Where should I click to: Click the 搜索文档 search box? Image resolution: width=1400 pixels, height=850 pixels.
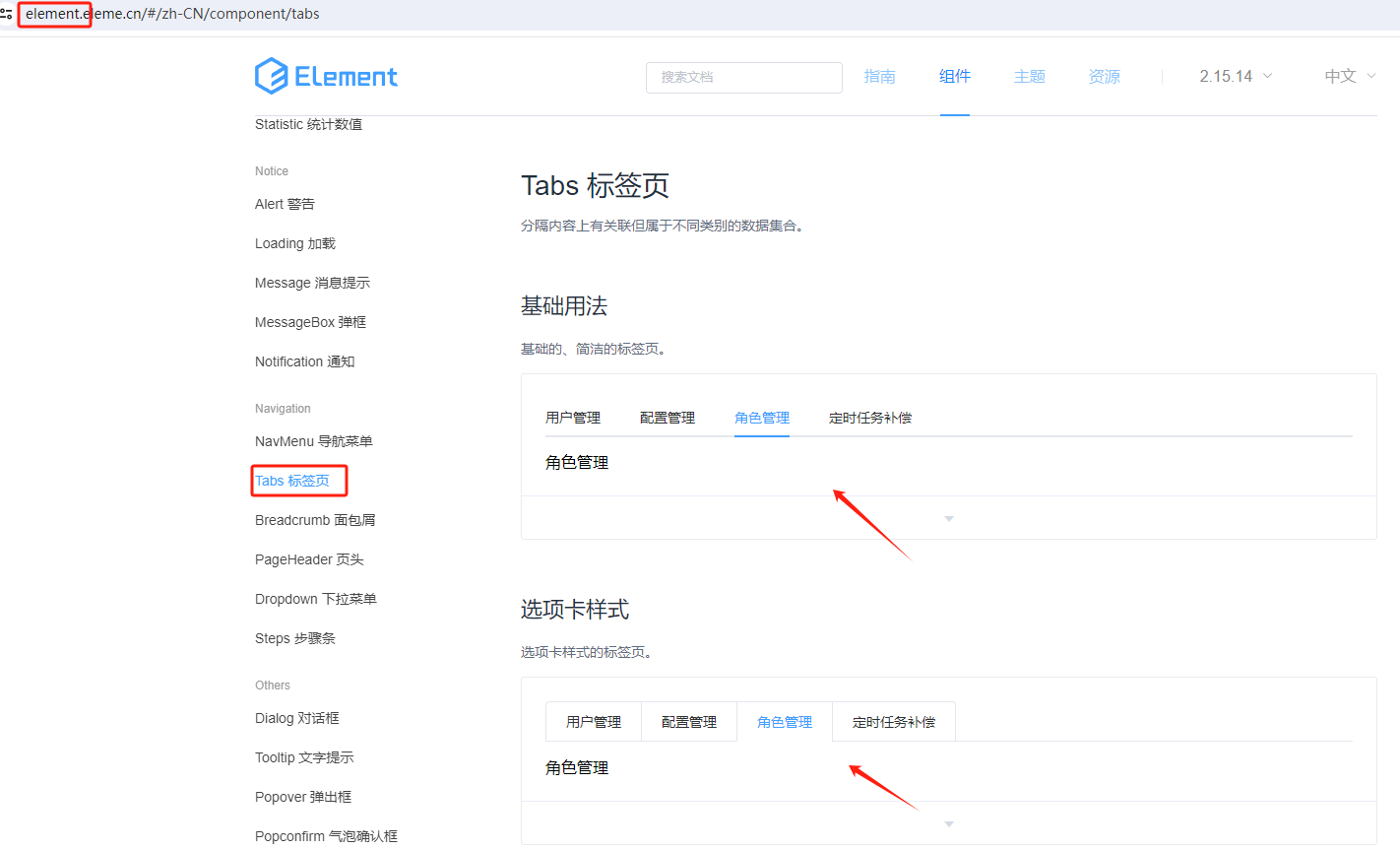tap(743, 77)
